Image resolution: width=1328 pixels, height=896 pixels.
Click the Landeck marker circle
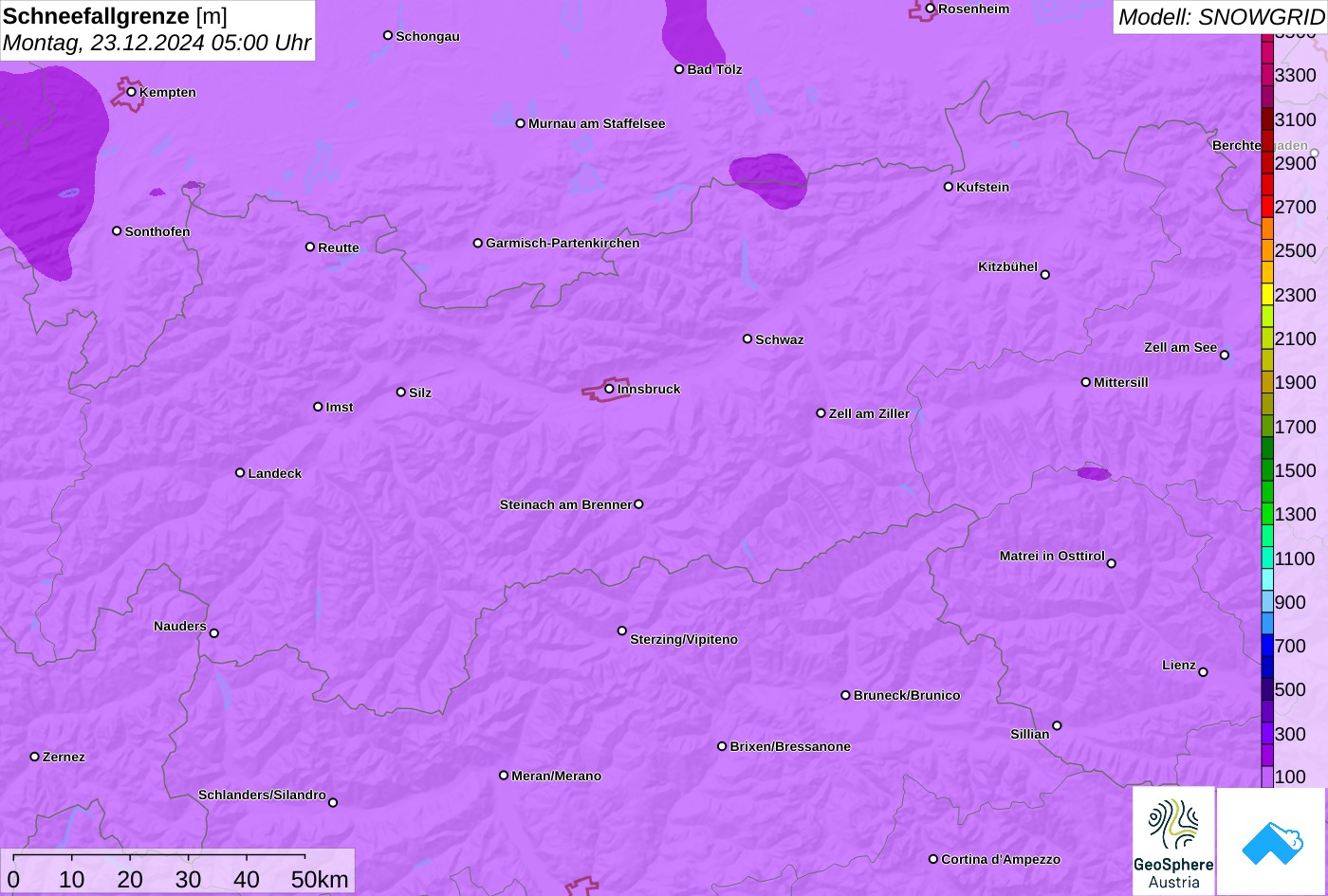(240, 472)
